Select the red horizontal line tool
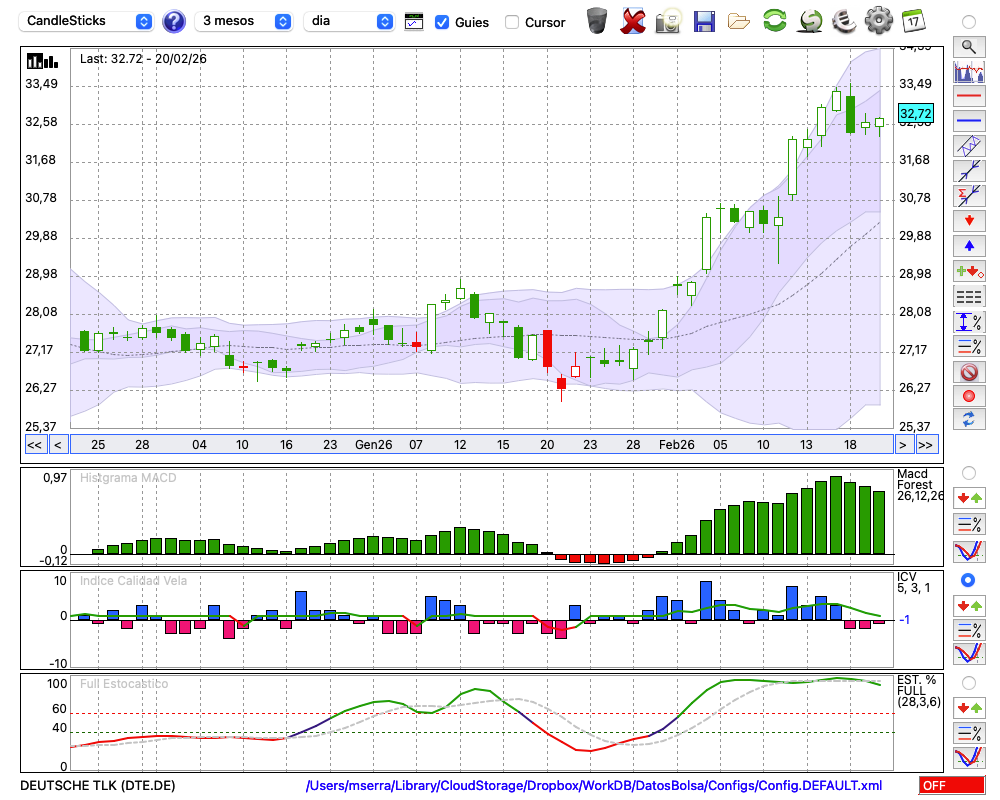 [x=968, y=96]
